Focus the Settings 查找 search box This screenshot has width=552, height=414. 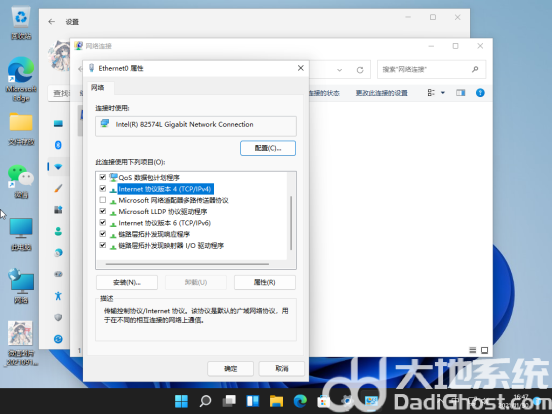pyautogui.click(x=59, y=93)
